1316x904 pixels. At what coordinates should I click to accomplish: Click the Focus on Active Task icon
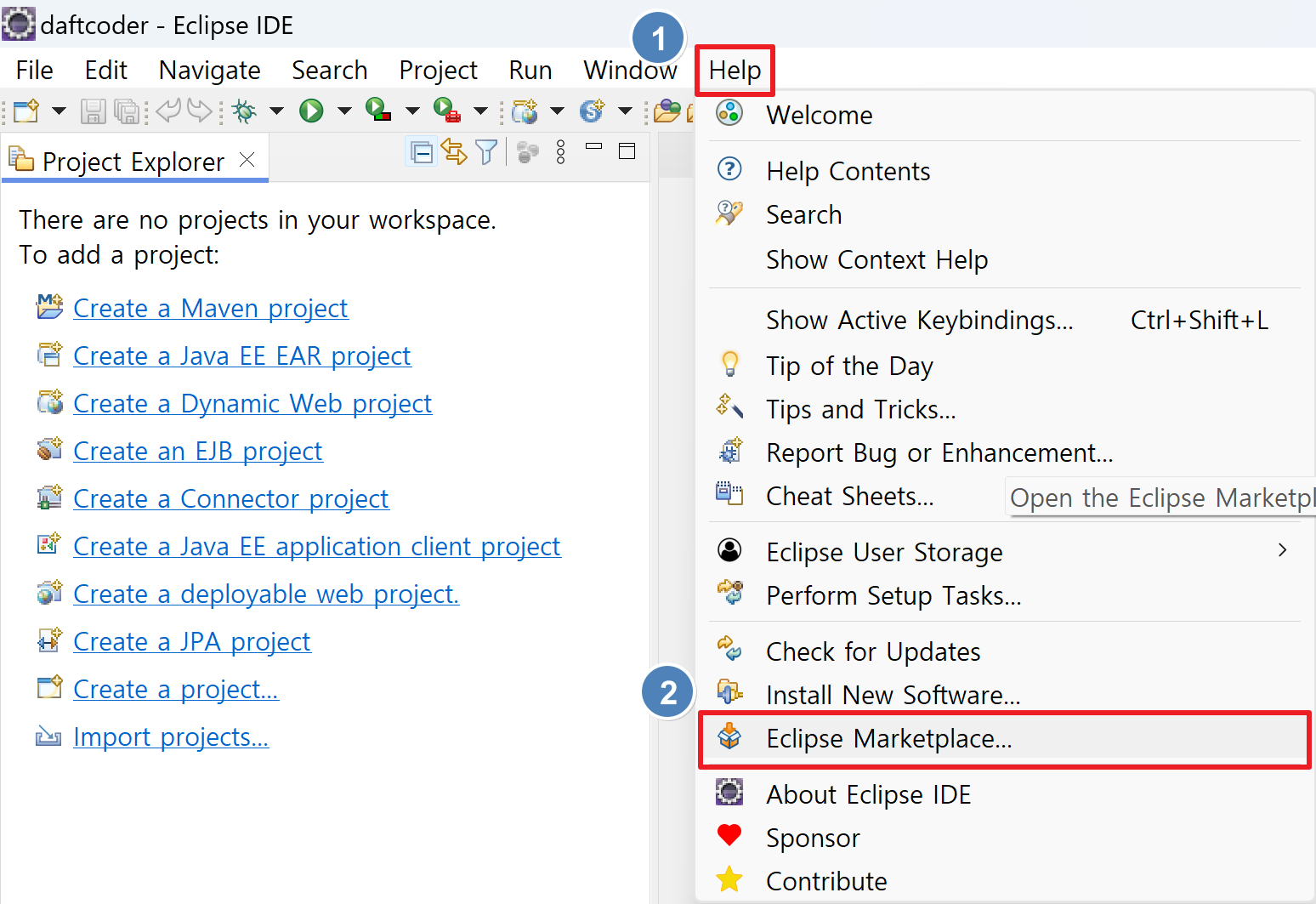(x=528, y=152)
